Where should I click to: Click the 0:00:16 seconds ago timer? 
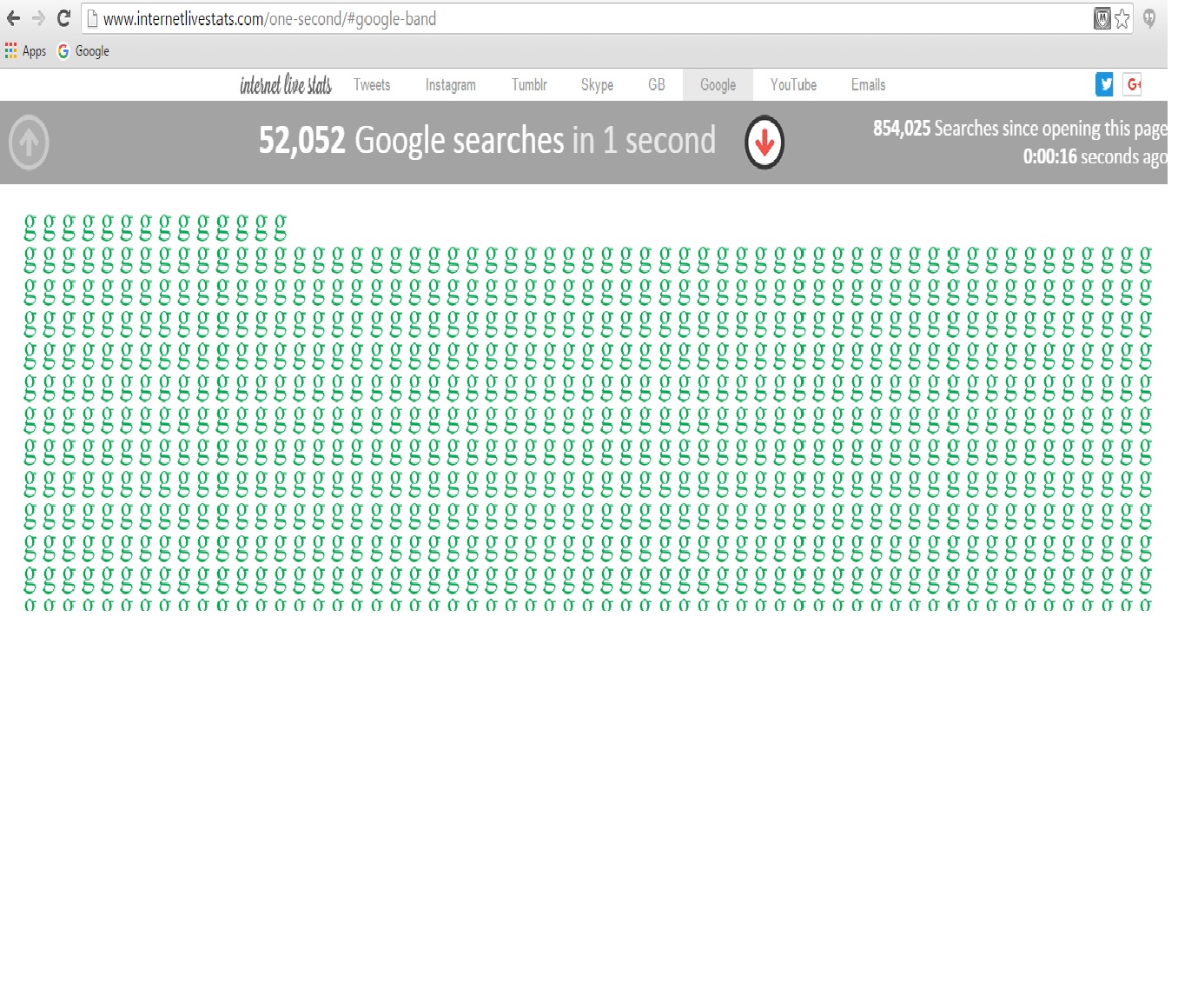point(1095,156)
